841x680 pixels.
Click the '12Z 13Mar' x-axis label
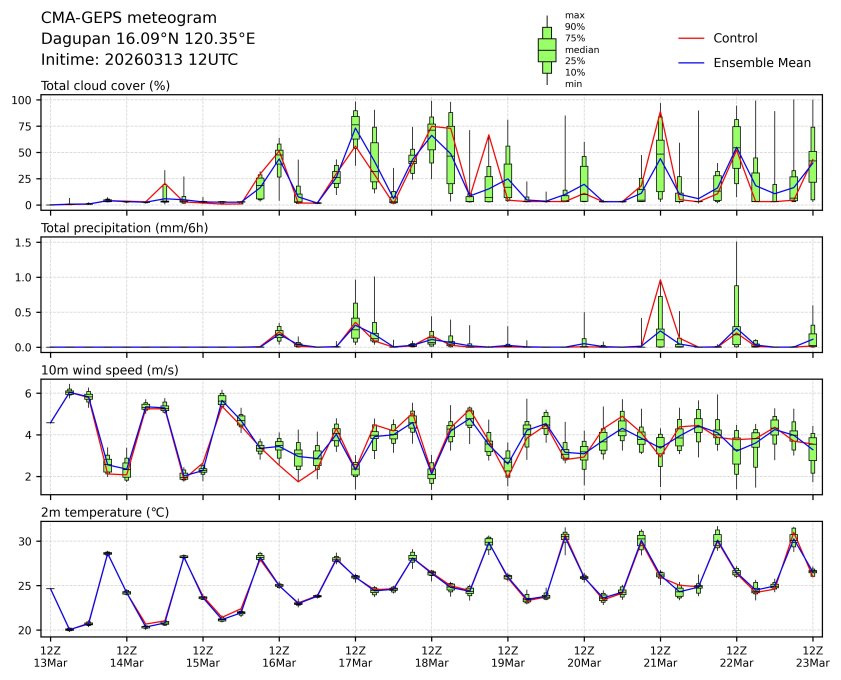pos(50,656)
